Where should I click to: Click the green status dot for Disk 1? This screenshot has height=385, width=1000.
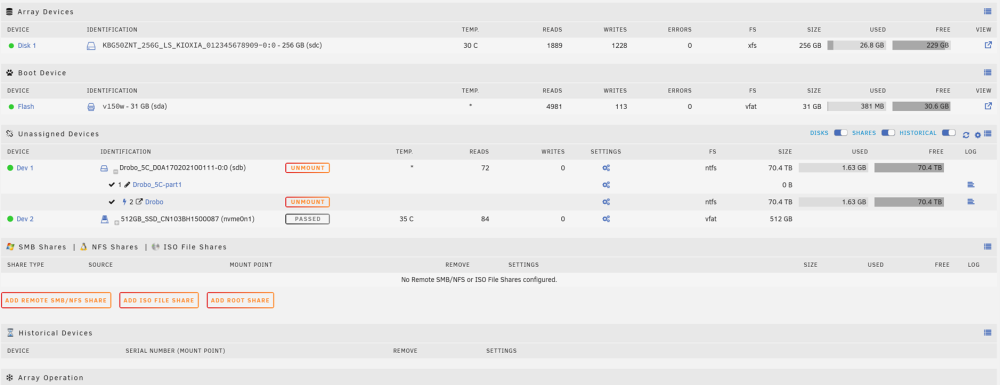pos(11,46)
